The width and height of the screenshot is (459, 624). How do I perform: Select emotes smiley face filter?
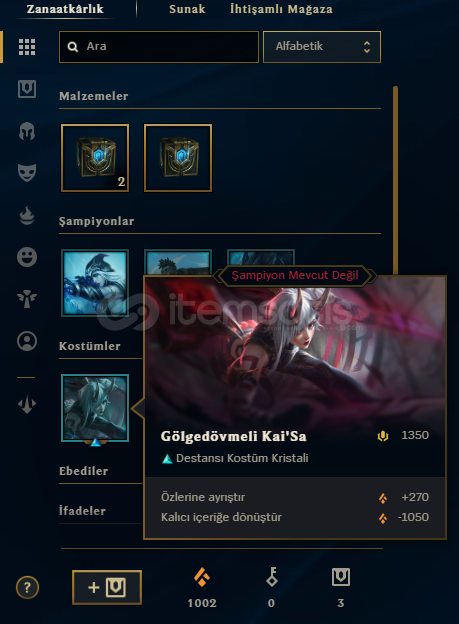27,257
